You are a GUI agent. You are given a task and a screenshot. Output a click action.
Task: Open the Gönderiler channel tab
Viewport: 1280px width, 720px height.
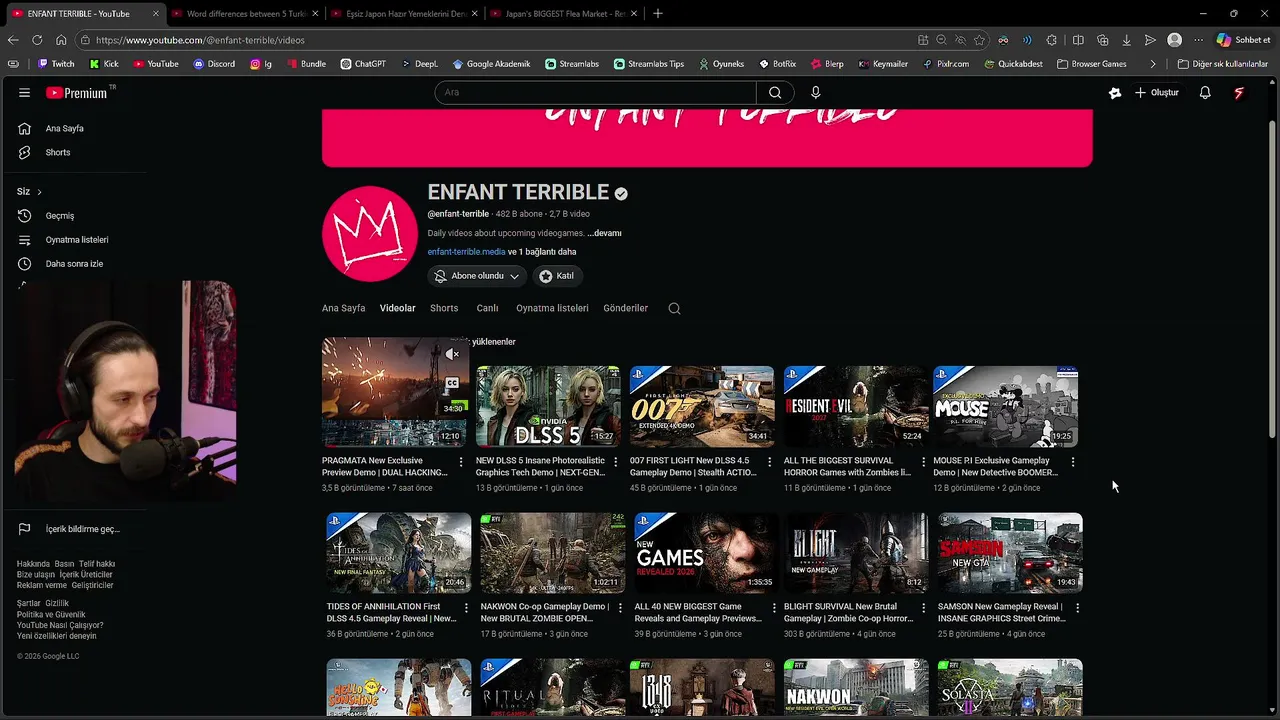(x=626, y=308)
